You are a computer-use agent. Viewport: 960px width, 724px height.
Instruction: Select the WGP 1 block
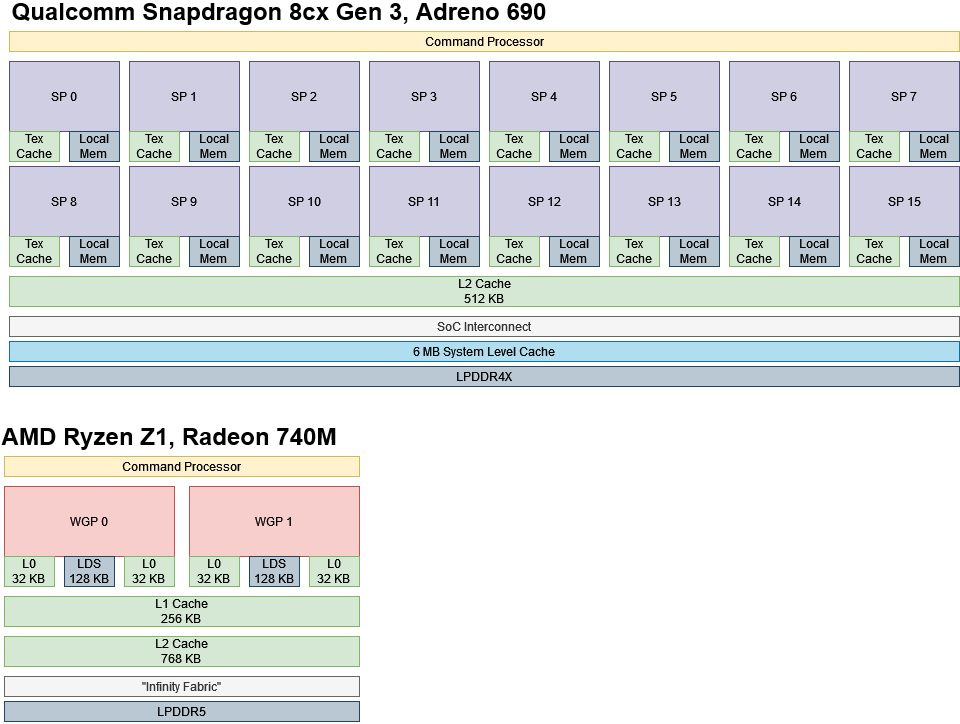(x=274, y=521)
